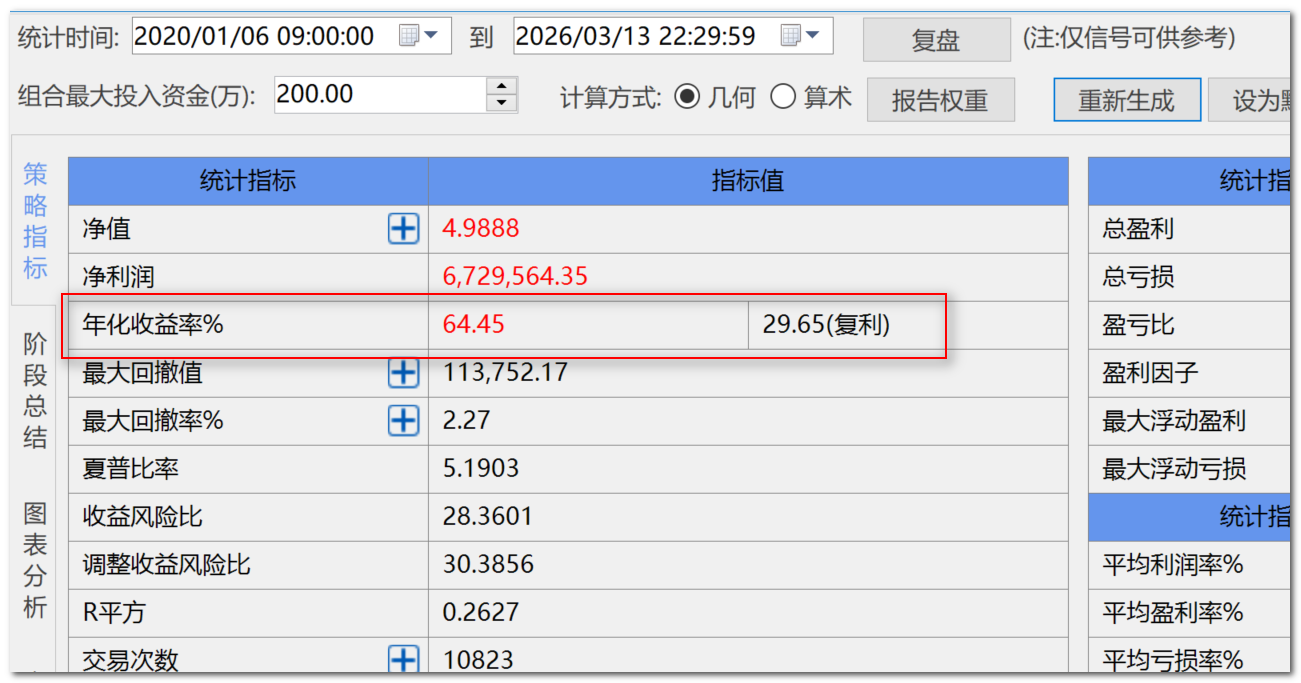Open end date calendar dropdown
Image resolution: width=1301 pixels, height=683 pixels.
point(800,36)
